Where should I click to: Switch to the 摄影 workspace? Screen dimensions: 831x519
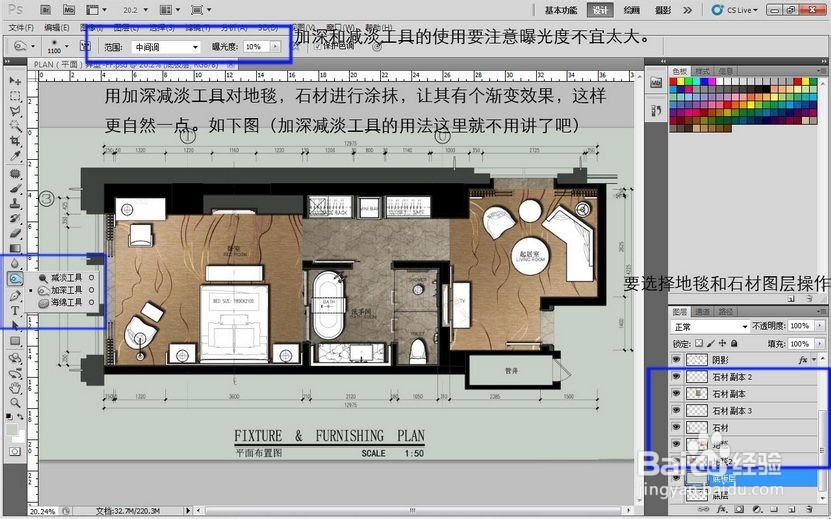click(x=663, y=10)
